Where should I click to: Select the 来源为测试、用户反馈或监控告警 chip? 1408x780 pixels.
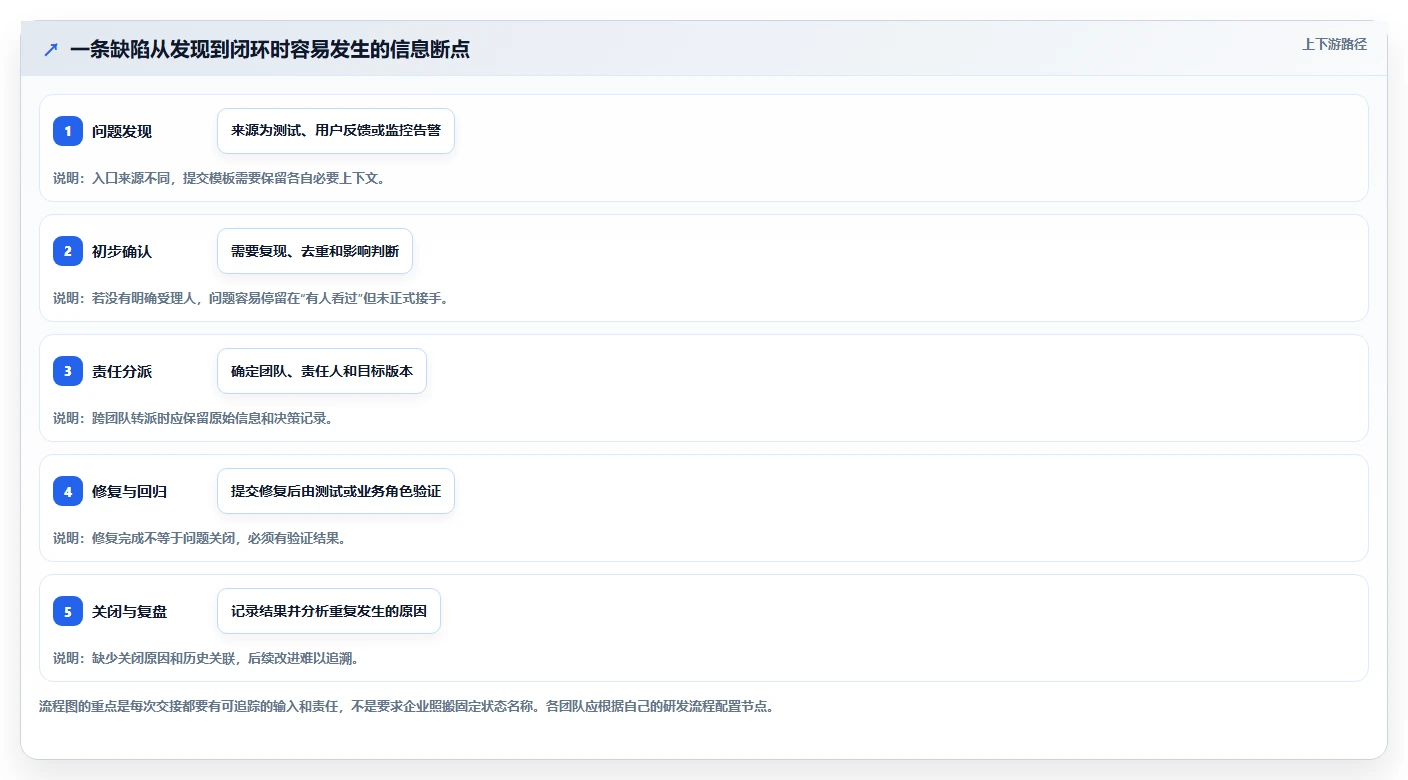(336, 131)
